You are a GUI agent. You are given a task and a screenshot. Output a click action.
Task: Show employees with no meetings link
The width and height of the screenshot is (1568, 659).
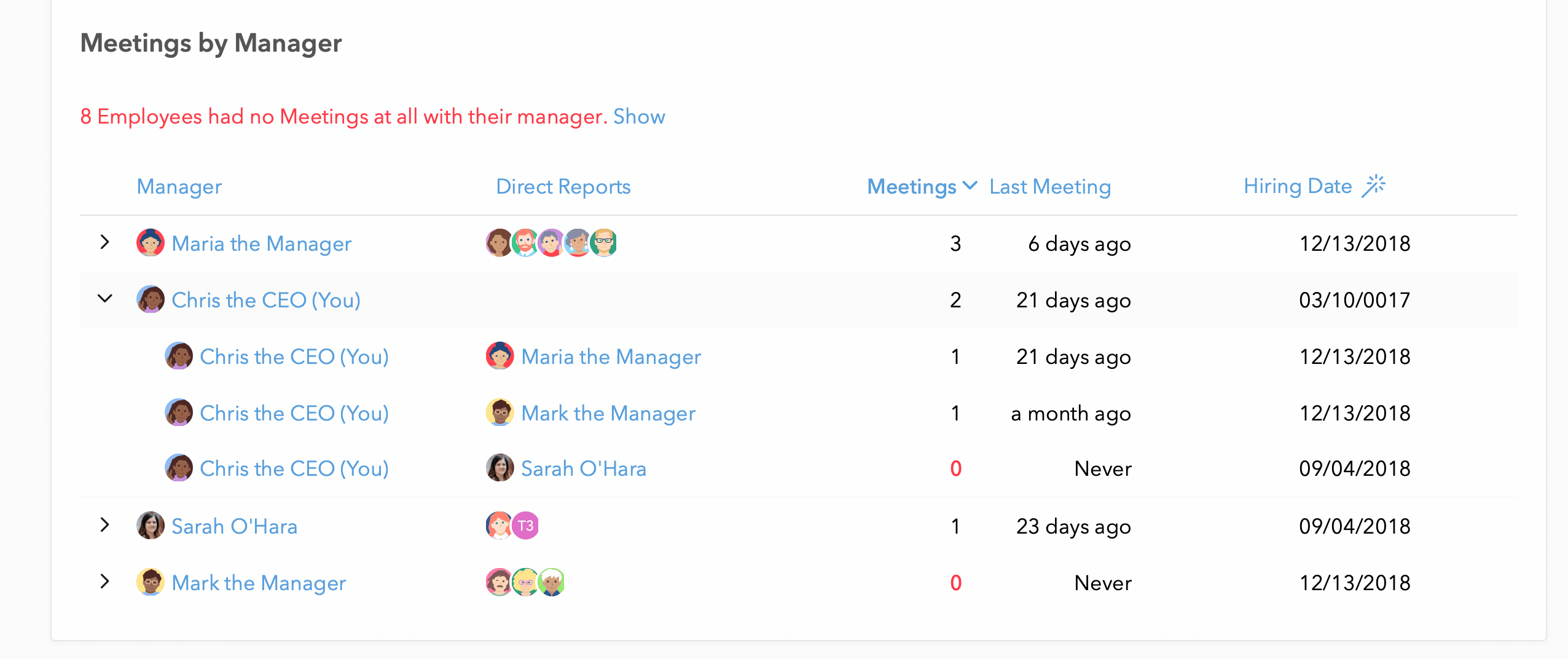coord(639,116)
